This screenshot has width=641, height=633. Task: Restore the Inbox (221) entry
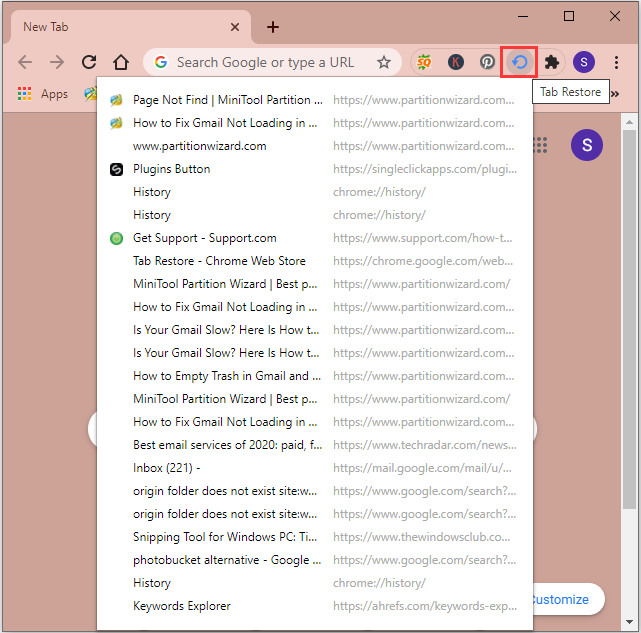314,468
